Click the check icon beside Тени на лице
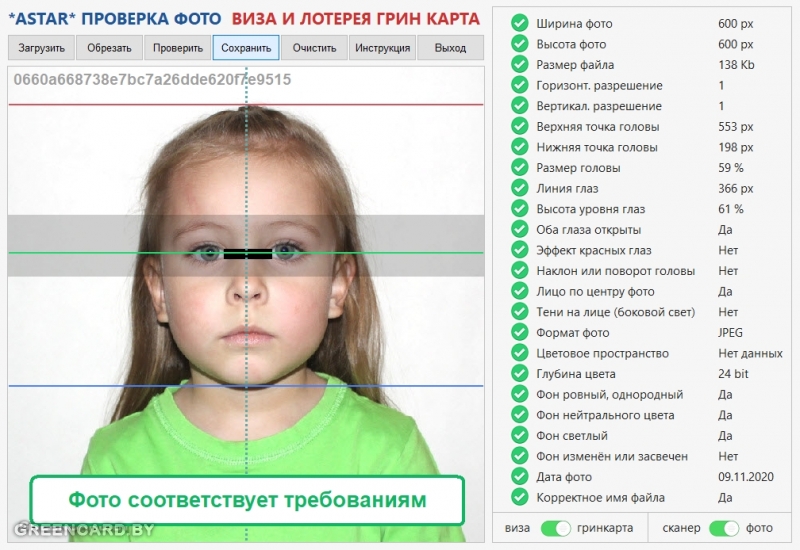This screenshot has width=800, height=550. tap(519, 312)
